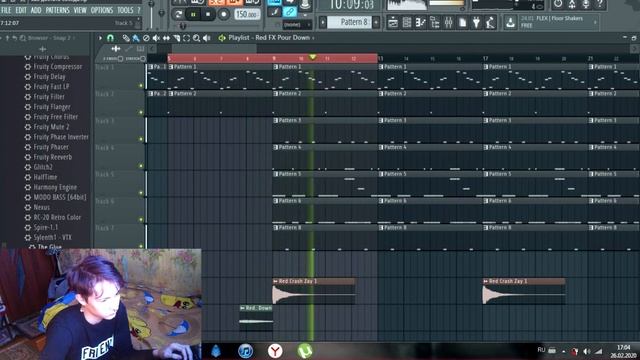Mute Track 5 with its green light

click(x=141, y=193)
